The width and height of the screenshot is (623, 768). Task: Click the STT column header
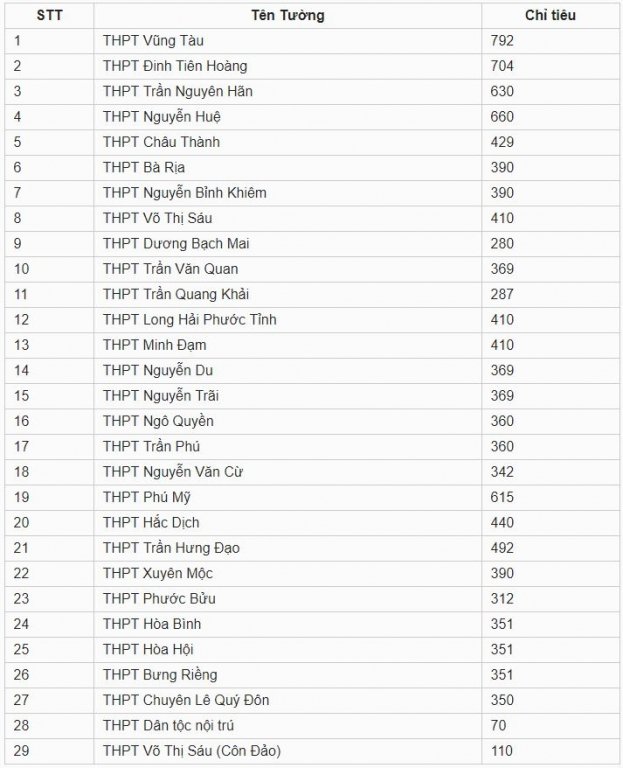(49, 15)
